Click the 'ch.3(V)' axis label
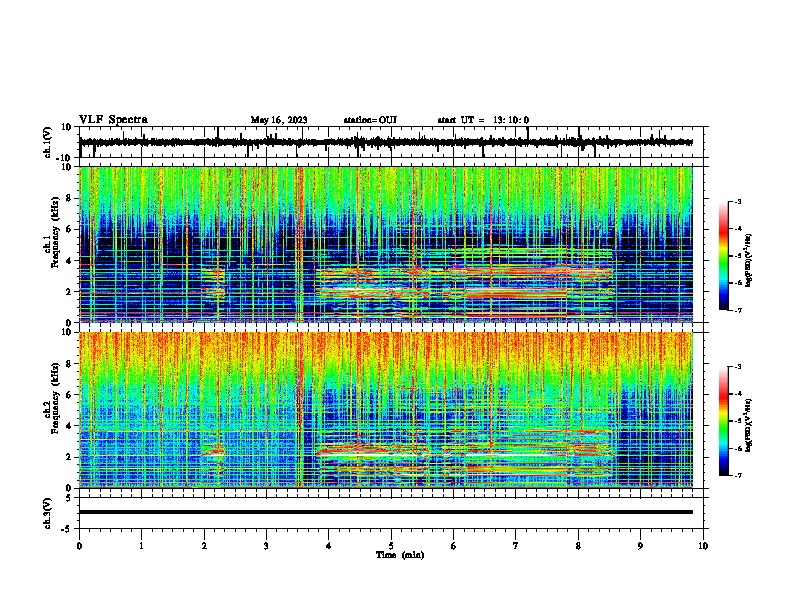Screen dimensions: 792x612 48,513
